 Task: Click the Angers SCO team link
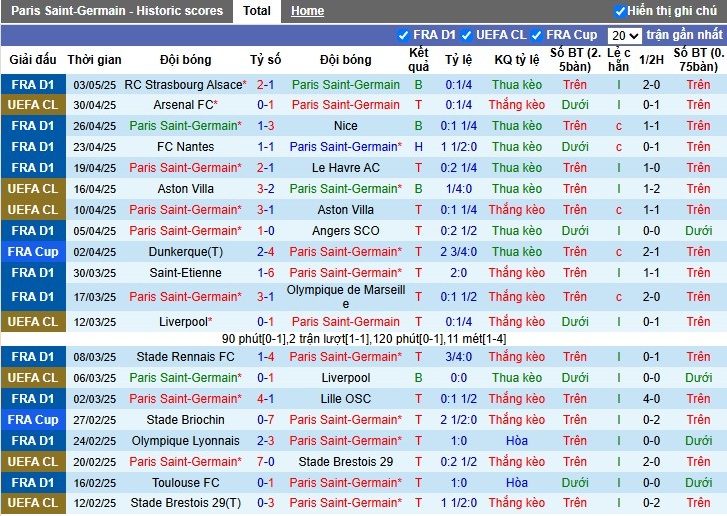pos(345,231)
